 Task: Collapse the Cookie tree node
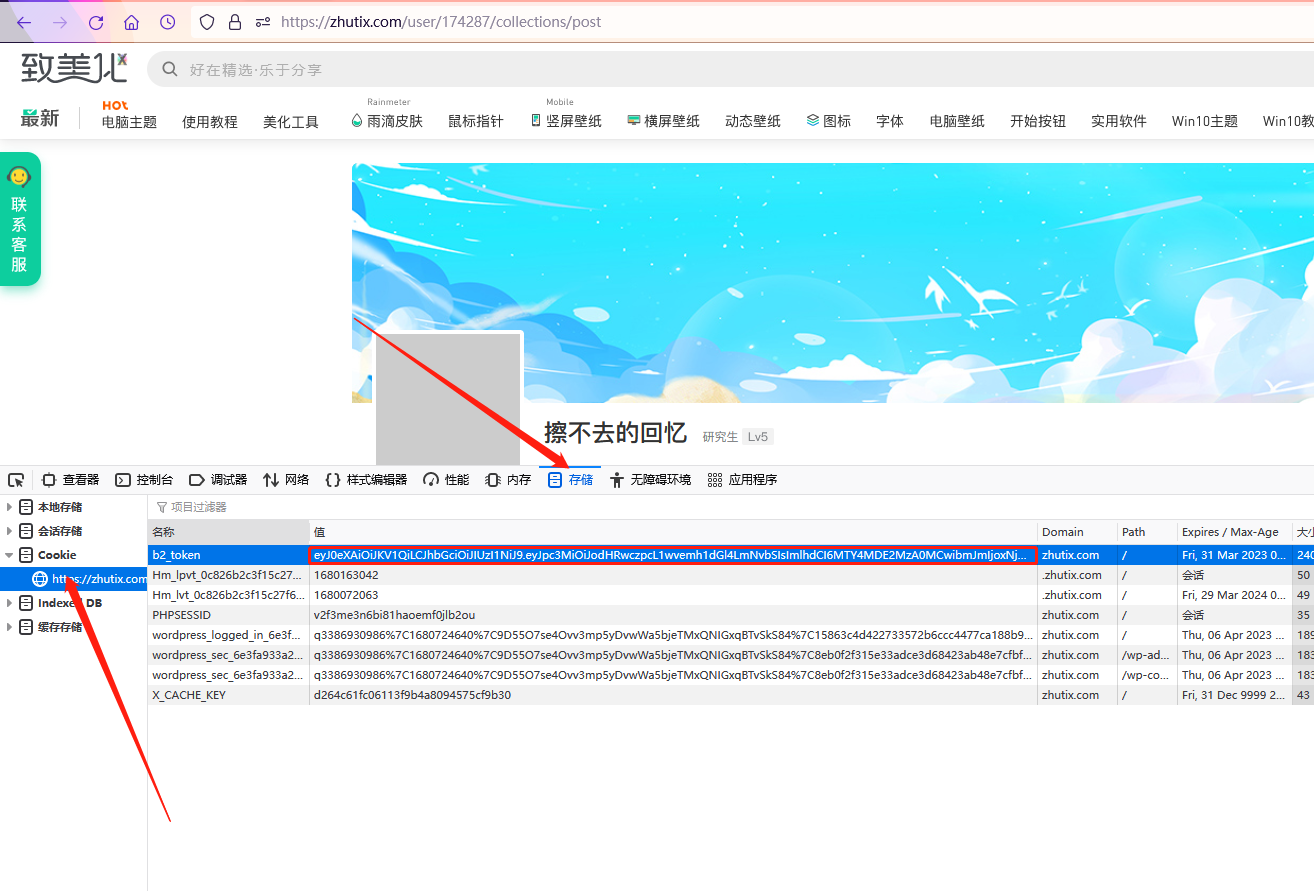click(10, 555)
